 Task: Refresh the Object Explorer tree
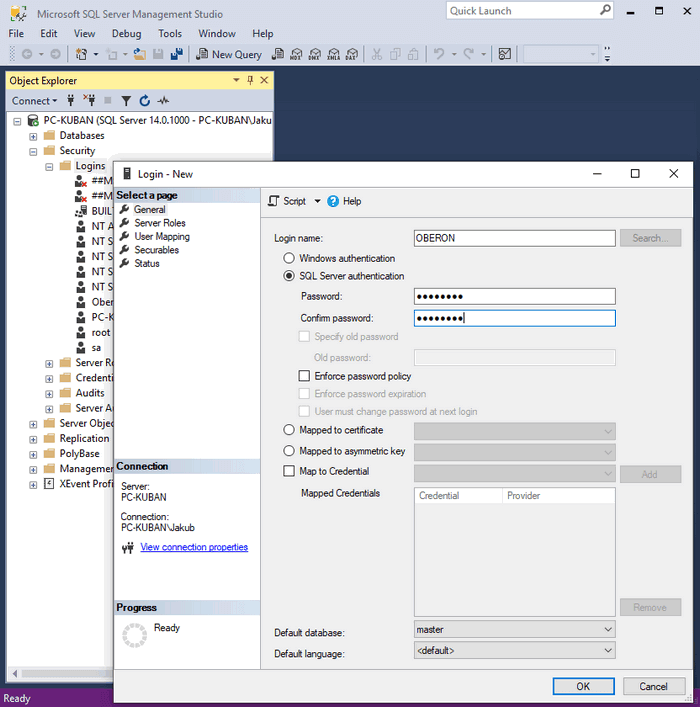click(x=145, y=101)
